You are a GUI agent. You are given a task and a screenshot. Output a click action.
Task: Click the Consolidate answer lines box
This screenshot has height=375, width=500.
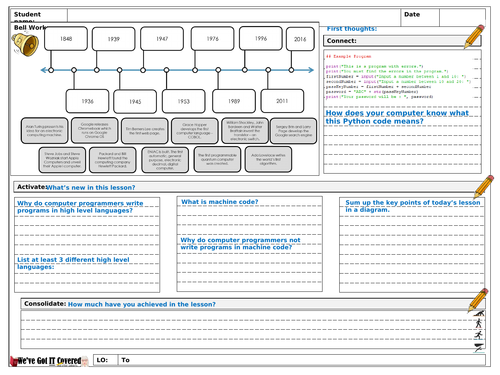pyautogui.click(x=253, y=330)
